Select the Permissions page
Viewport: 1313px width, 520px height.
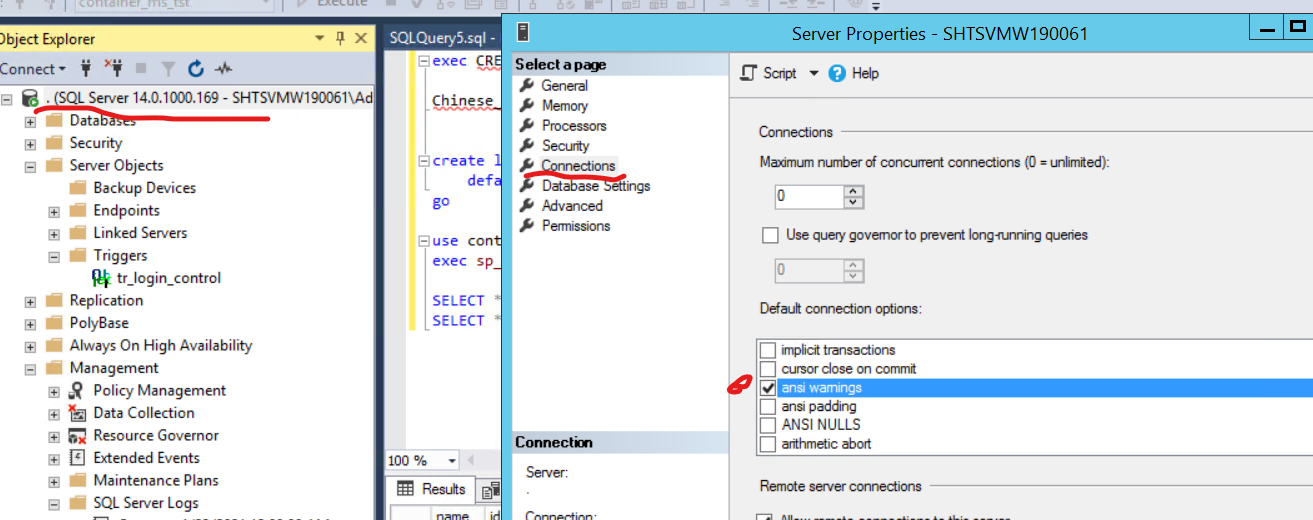pyautogui.click(x=576, y=226)
